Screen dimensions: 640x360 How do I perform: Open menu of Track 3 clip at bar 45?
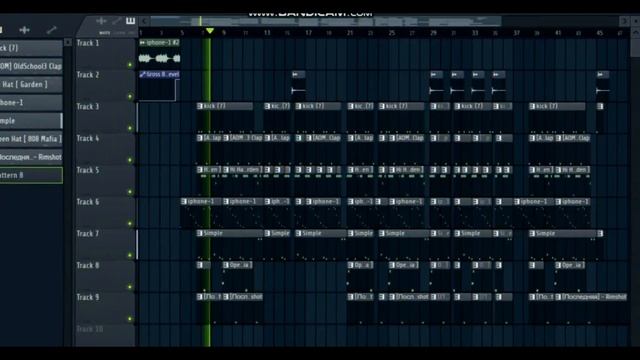(x=600, y=106)
